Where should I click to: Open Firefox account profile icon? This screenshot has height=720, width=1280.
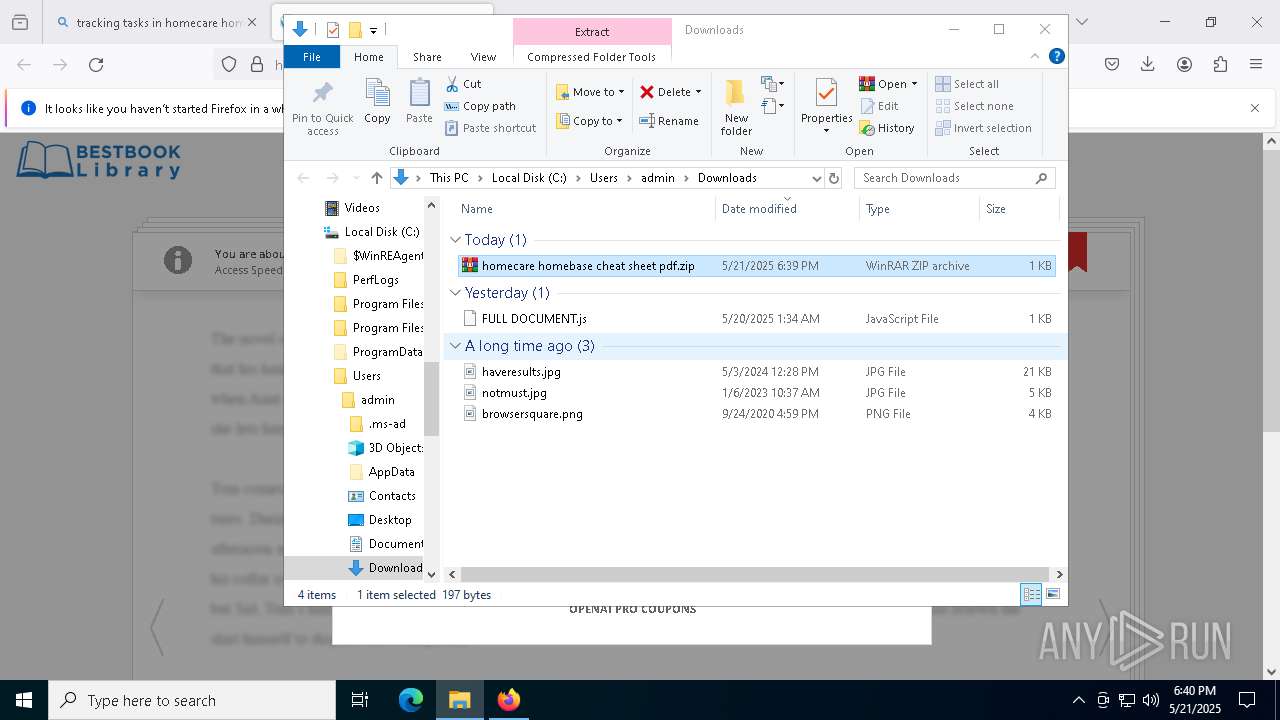pos(1184,65)
